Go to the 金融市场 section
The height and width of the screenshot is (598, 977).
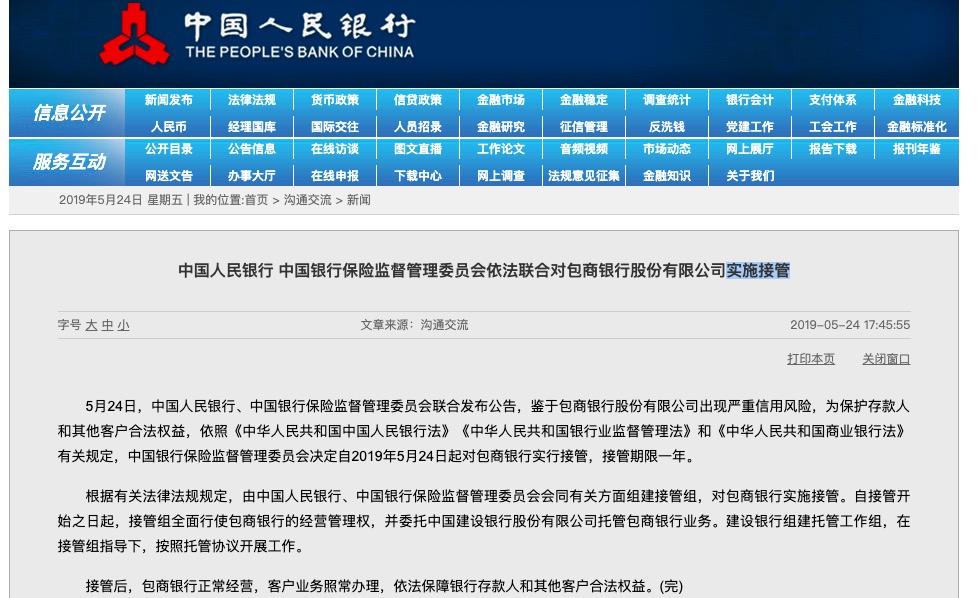tap(501, 100)
